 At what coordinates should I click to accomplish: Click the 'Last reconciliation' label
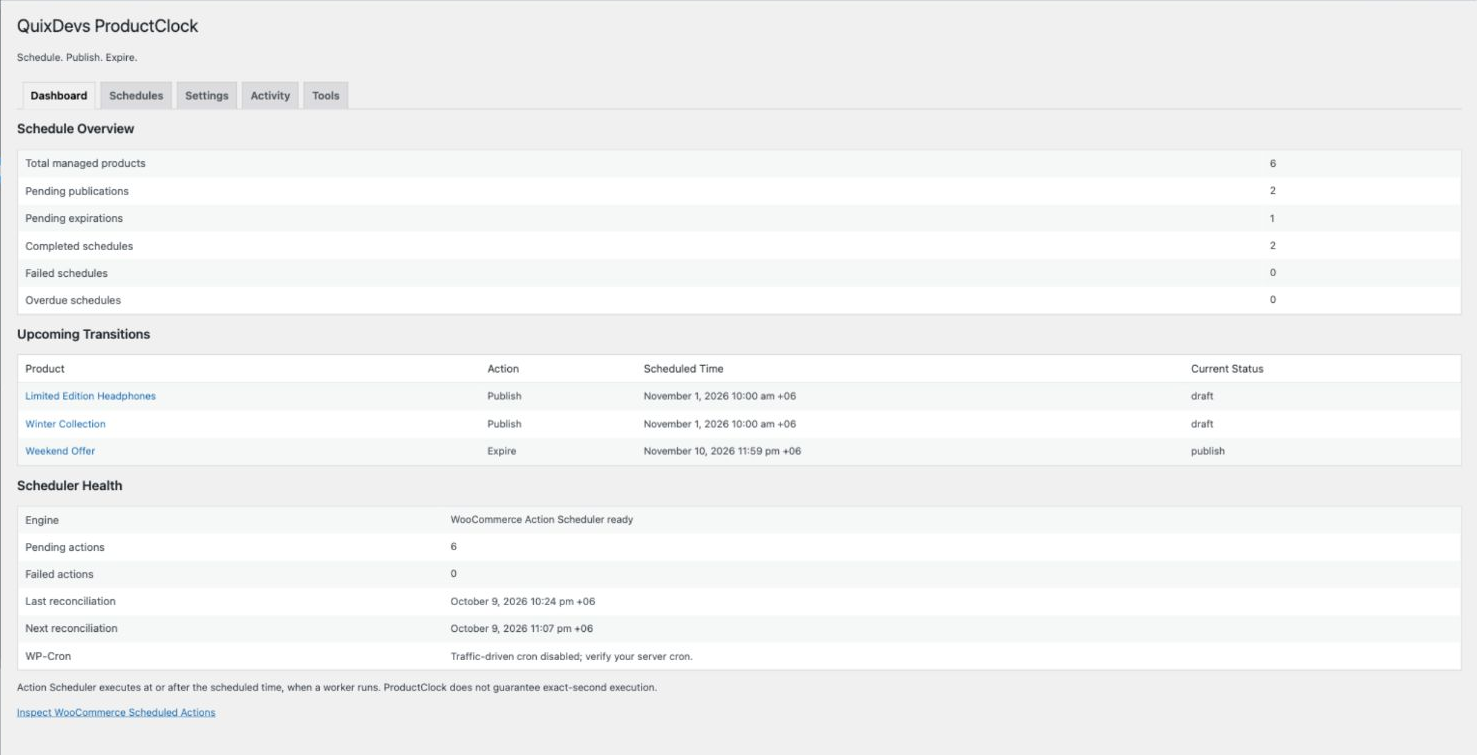tap(70, 601)
